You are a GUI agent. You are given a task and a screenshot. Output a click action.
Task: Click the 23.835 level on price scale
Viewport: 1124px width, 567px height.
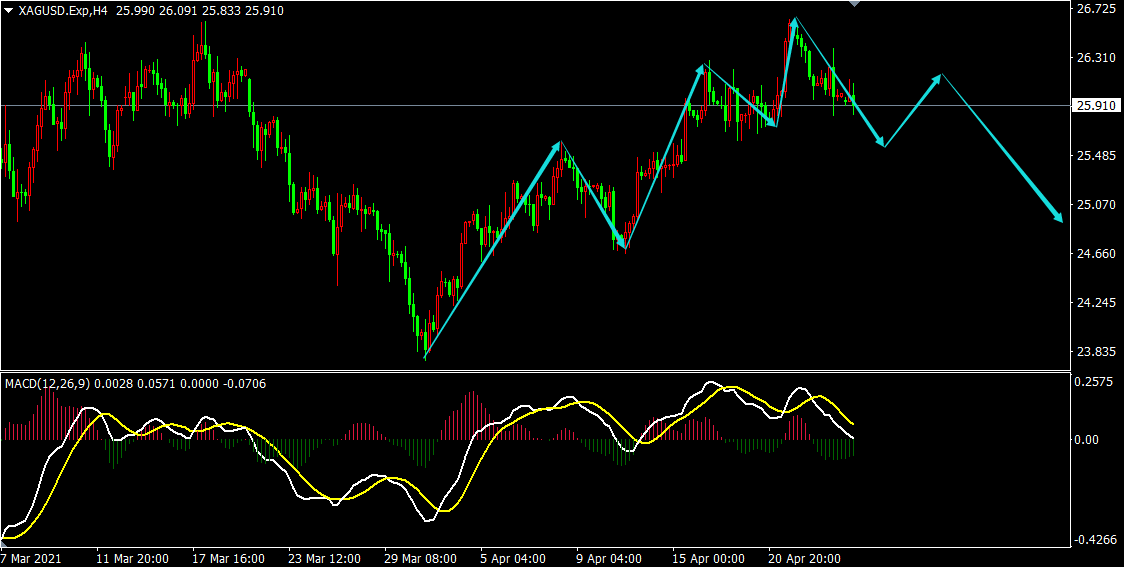(x=1094, y=352)
